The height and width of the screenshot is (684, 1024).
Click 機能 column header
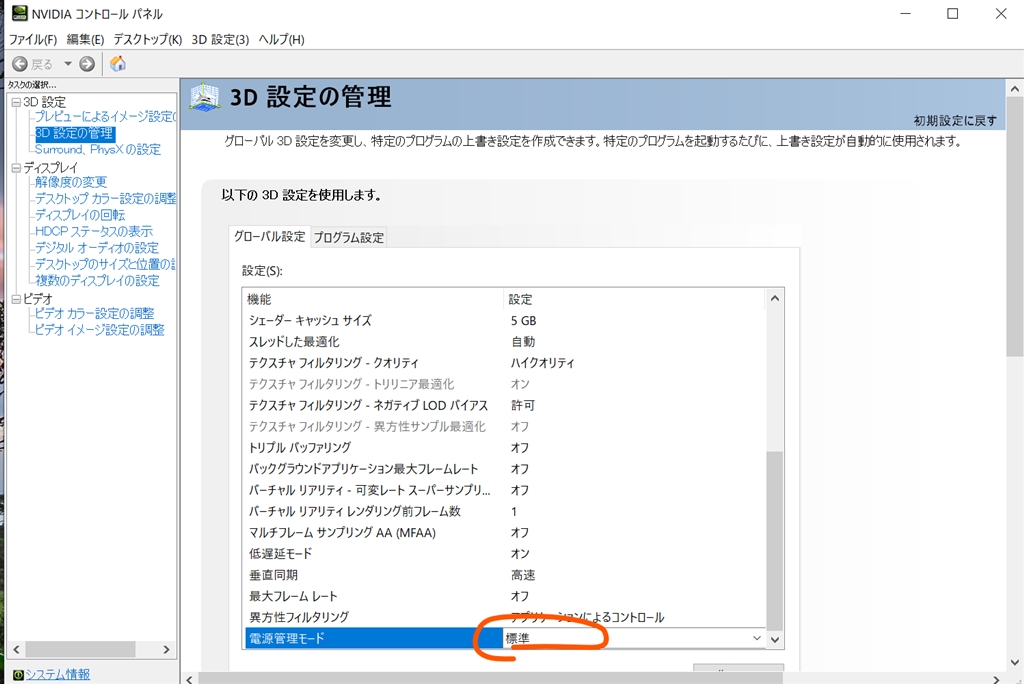coord(373,299)
